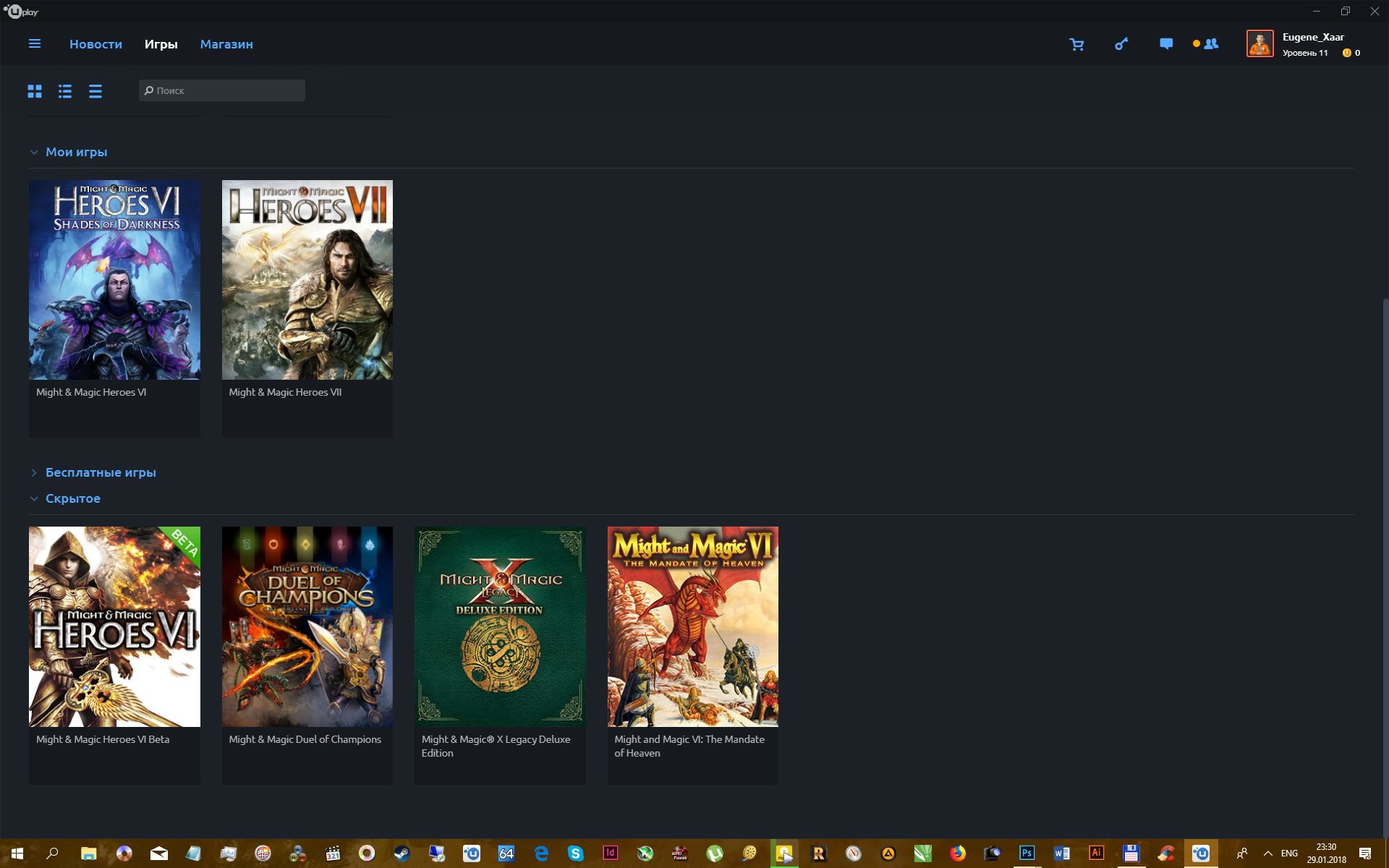The height and width of the screenshot is (868, 1389).
Task: Open Microsoft Edge from the taskbar
Action: (x=541, y=854)
